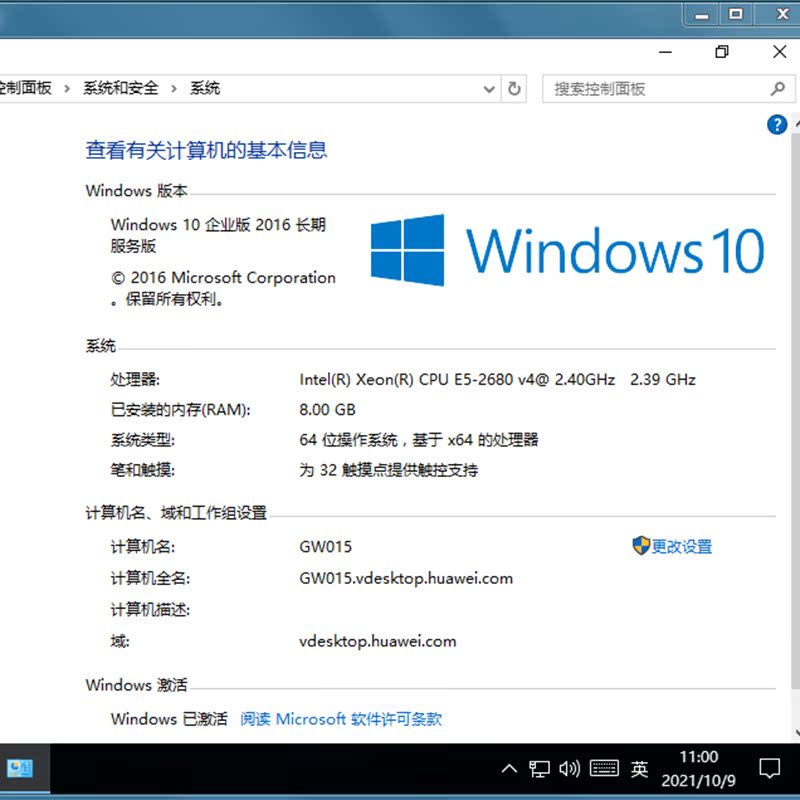Click the search magnifier in the control panel search box
Screen dimensions: 800x800
[x=778, y=89]
